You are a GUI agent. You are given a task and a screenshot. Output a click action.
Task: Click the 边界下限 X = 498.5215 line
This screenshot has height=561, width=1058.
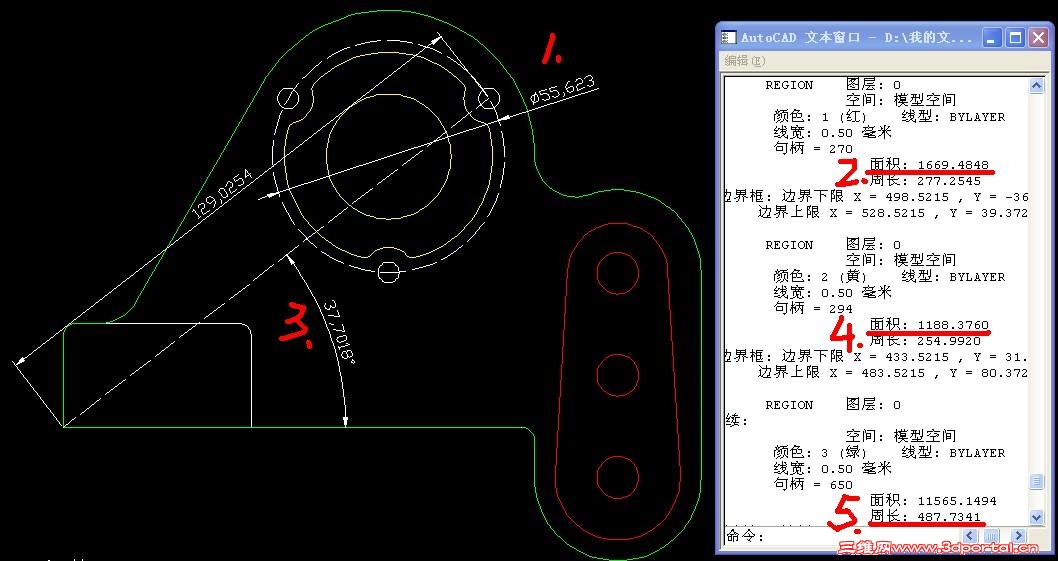point(876,196)
